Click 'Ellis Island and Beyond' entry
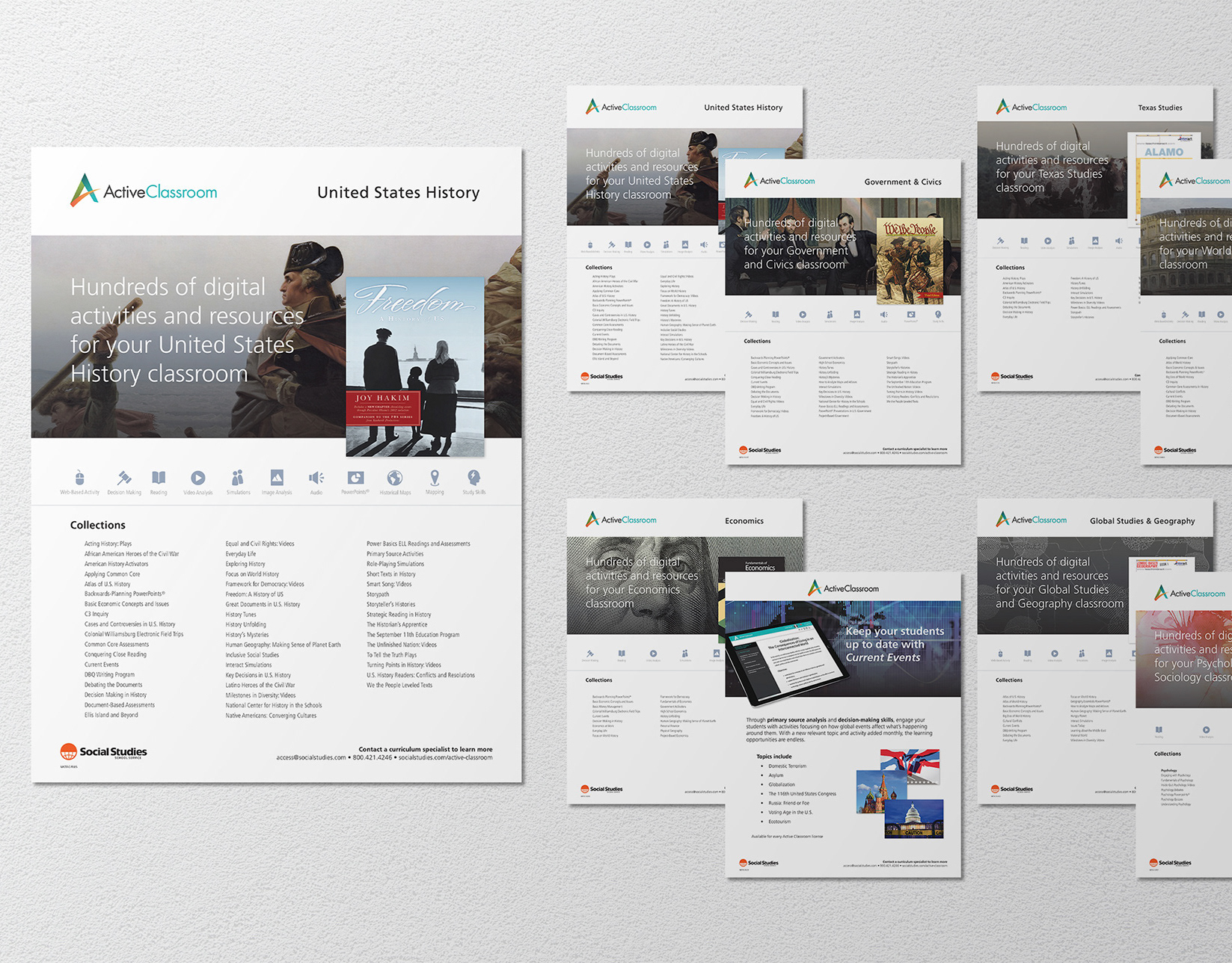 point(111,715)
